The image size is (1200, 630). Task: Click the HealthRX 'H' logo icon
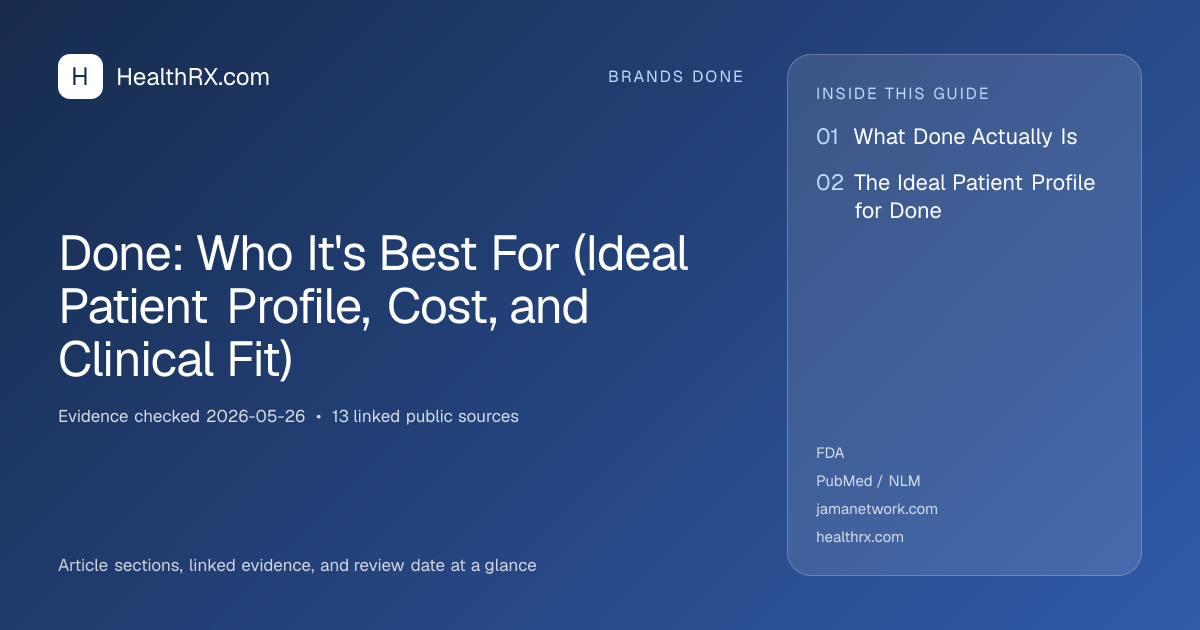click(x=80, y=77)
